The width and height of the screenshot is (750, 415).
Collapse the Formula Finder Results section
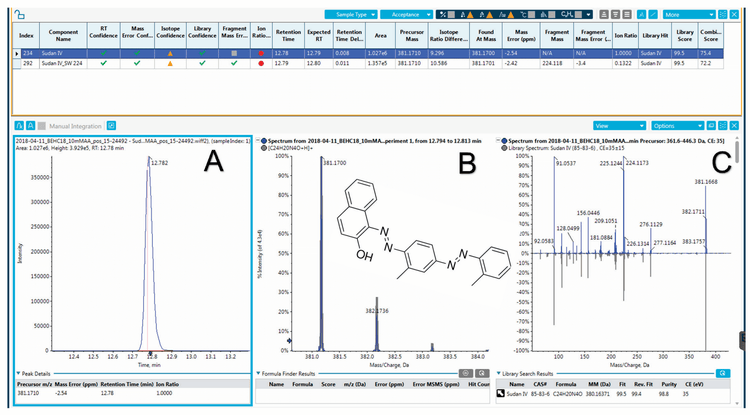(259, 373)
